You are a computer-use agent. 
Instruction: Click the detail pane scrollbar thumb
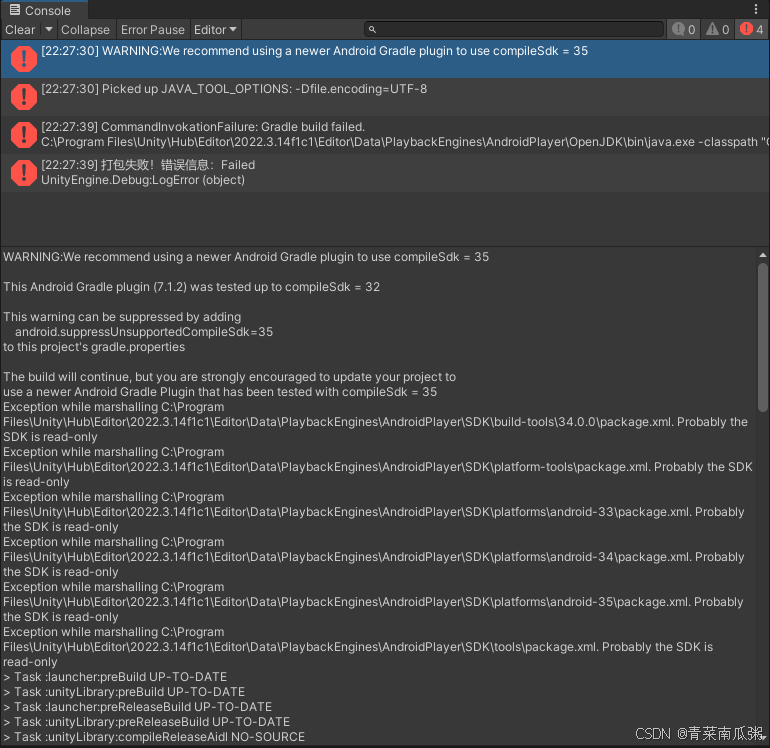coord(762,337)
